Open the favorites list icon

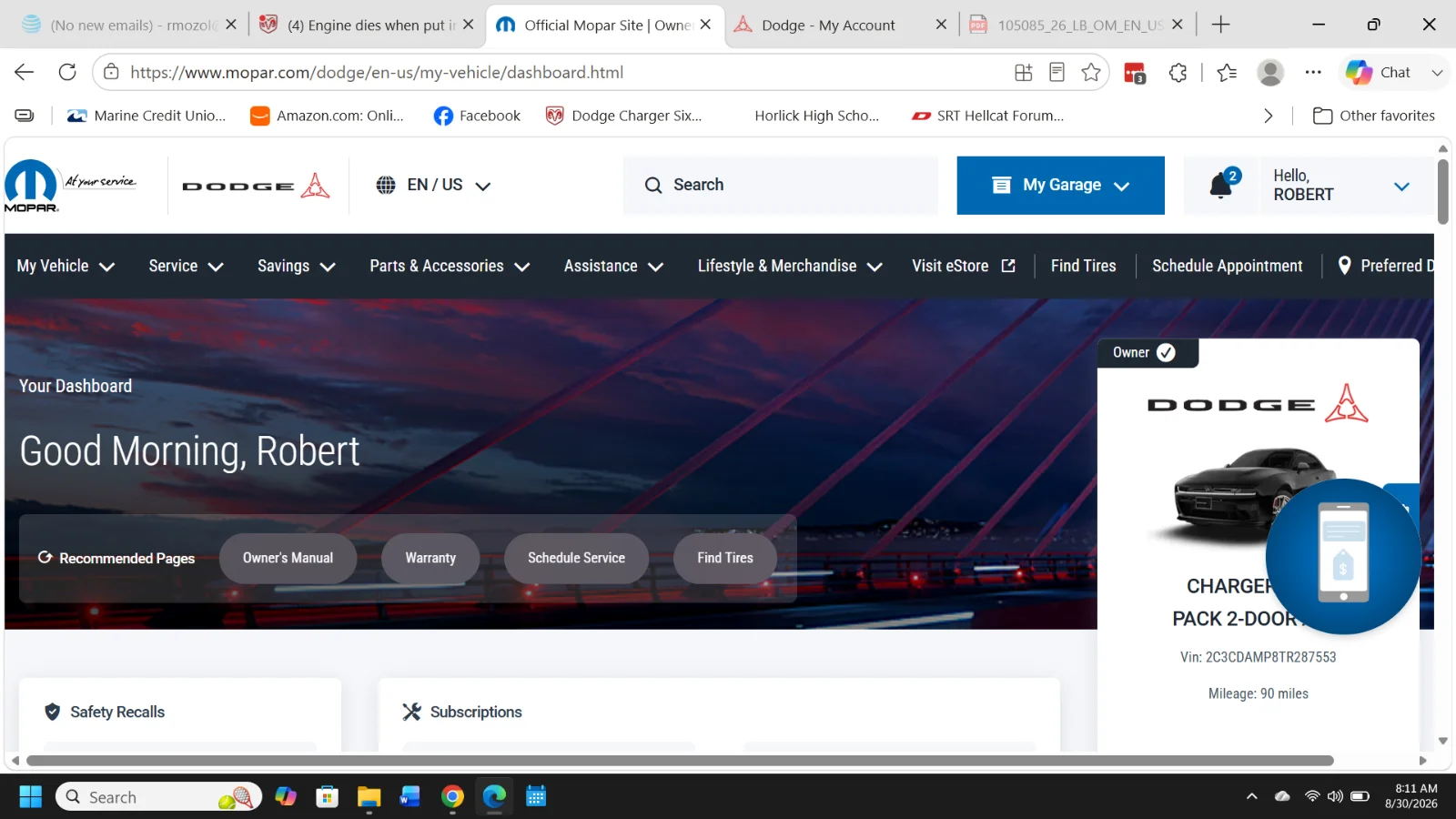pyautogui.click(x=1227, y=72)
